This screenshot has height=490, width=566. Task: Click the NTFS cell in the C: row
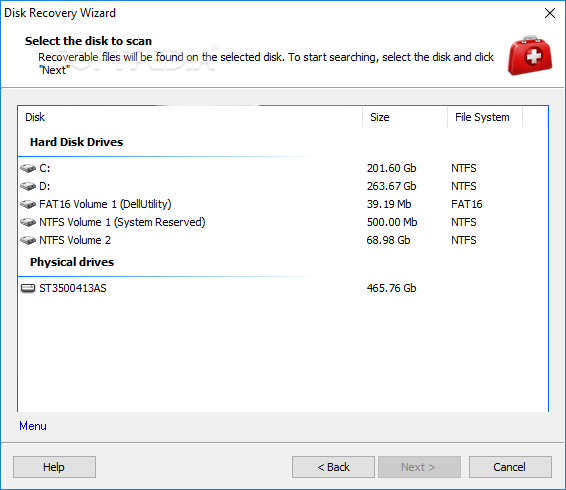click(464, 168)
